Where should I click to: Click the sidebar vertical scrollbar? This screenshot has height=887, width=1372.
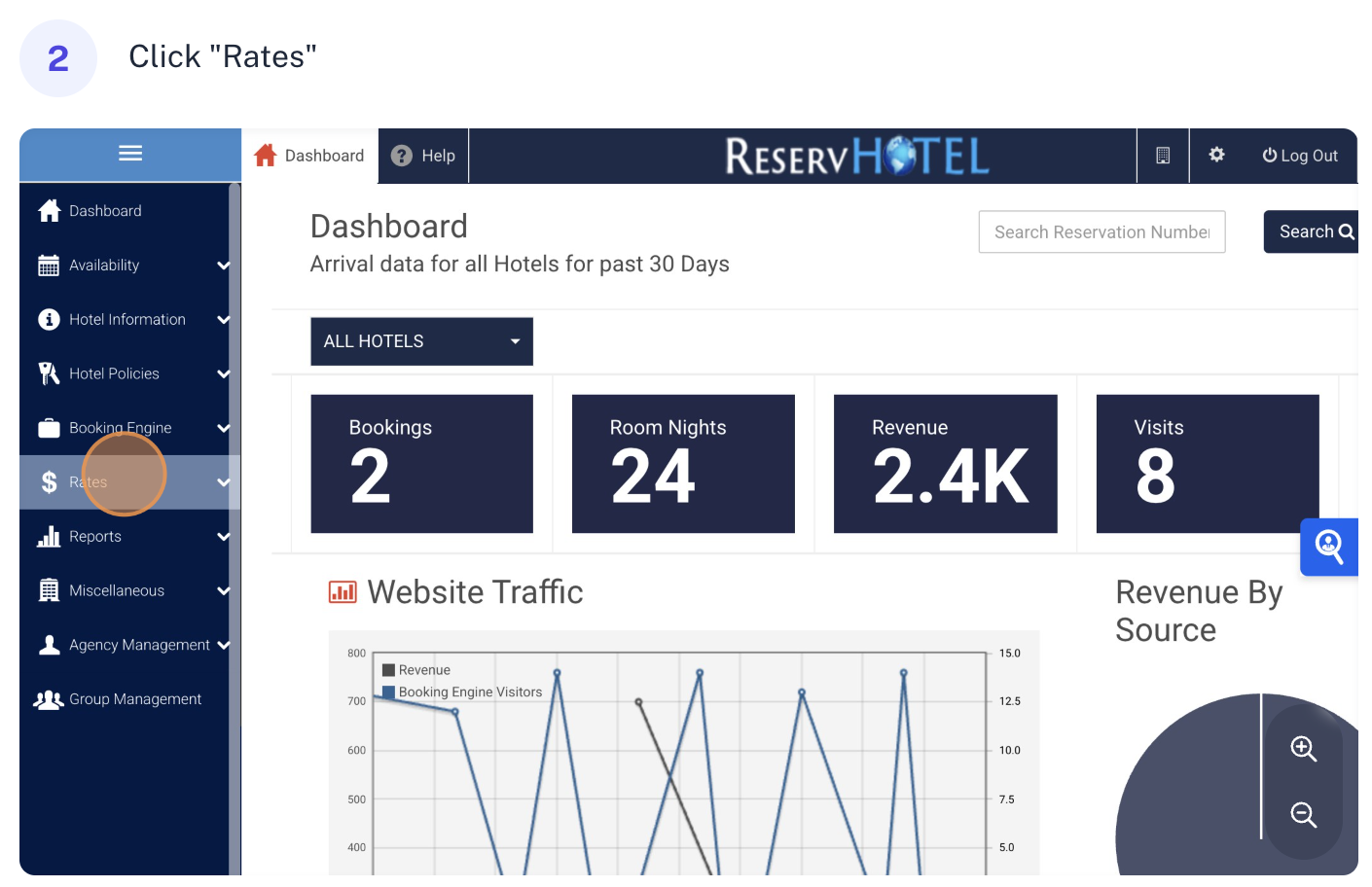coord(235,529)
